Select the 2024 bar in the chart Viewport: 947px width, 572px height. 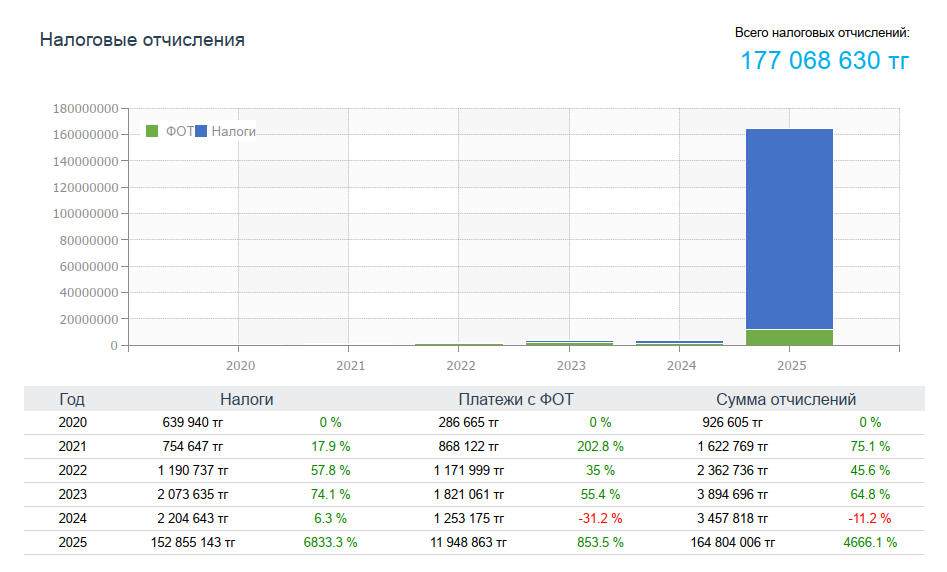(679, 343)
